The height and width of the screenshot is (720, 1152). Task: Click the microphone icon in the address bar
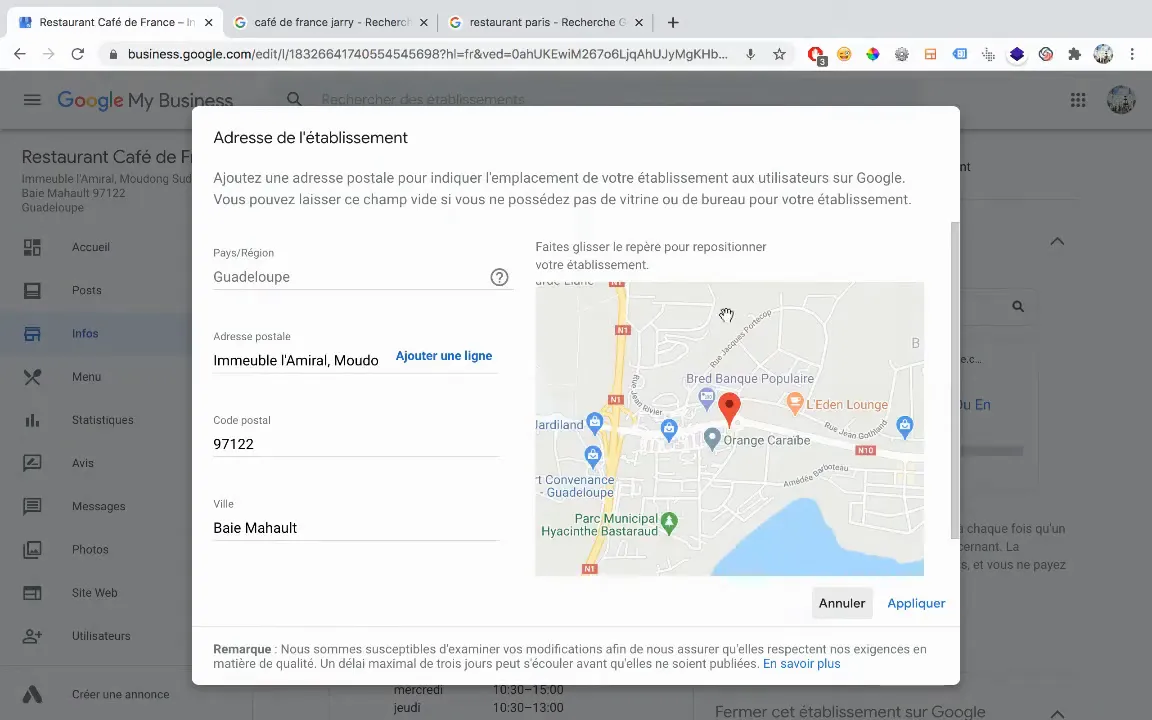[750, 54]
